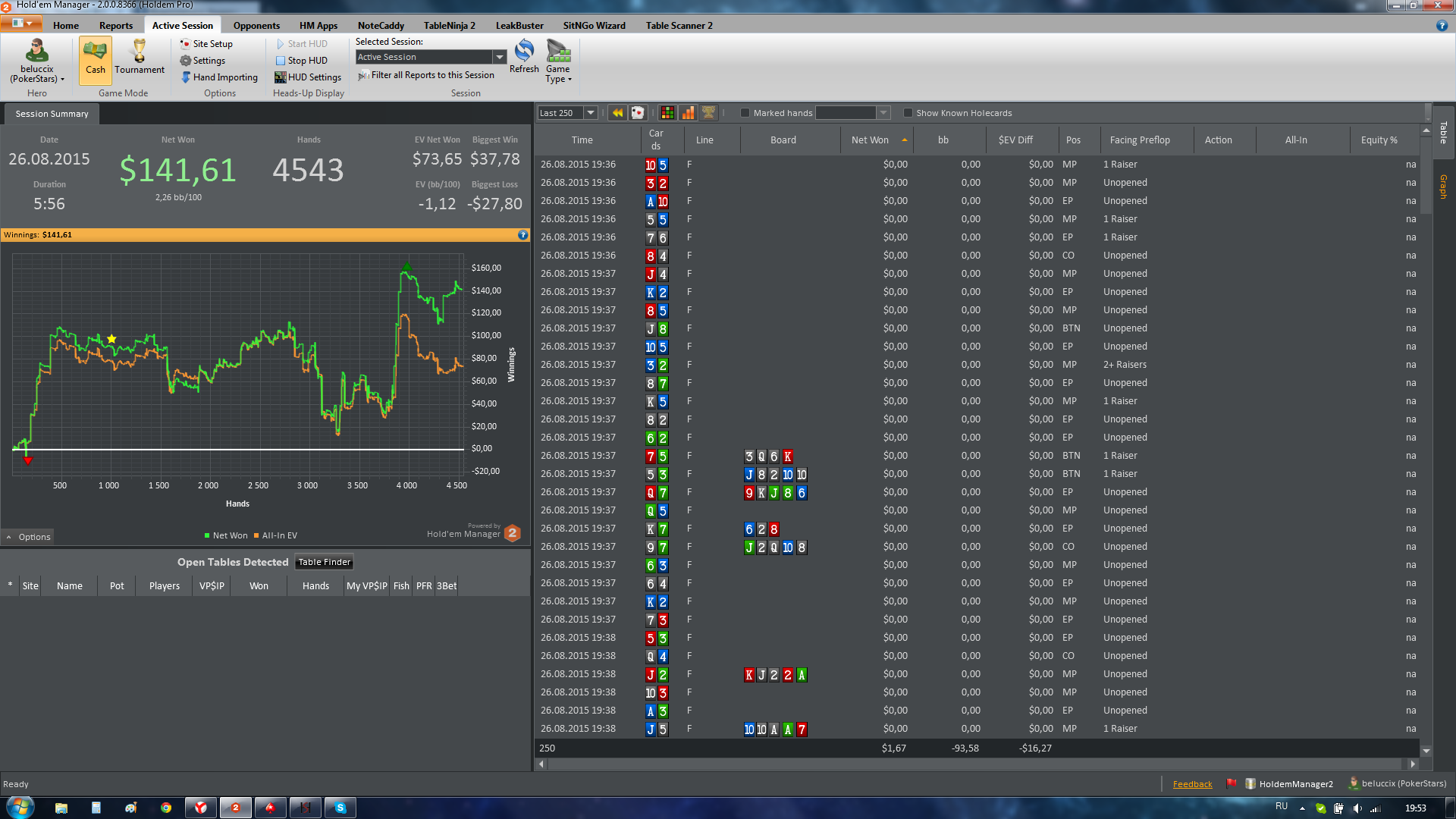Screen dimensions: 1456x819
Task: Expand the beluccix PokerStars hero dropdown arrow
Action: coord(62,79)
